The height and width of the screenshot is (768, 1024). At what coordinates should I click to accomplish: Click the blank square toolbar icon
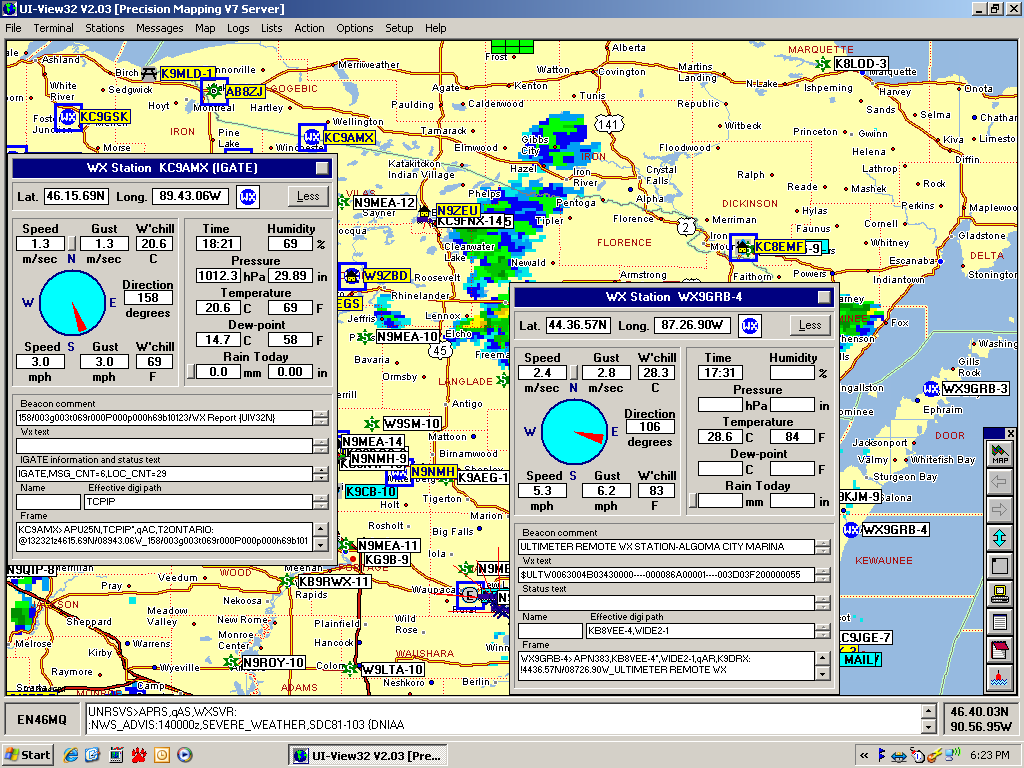click(x=999, y=566)
